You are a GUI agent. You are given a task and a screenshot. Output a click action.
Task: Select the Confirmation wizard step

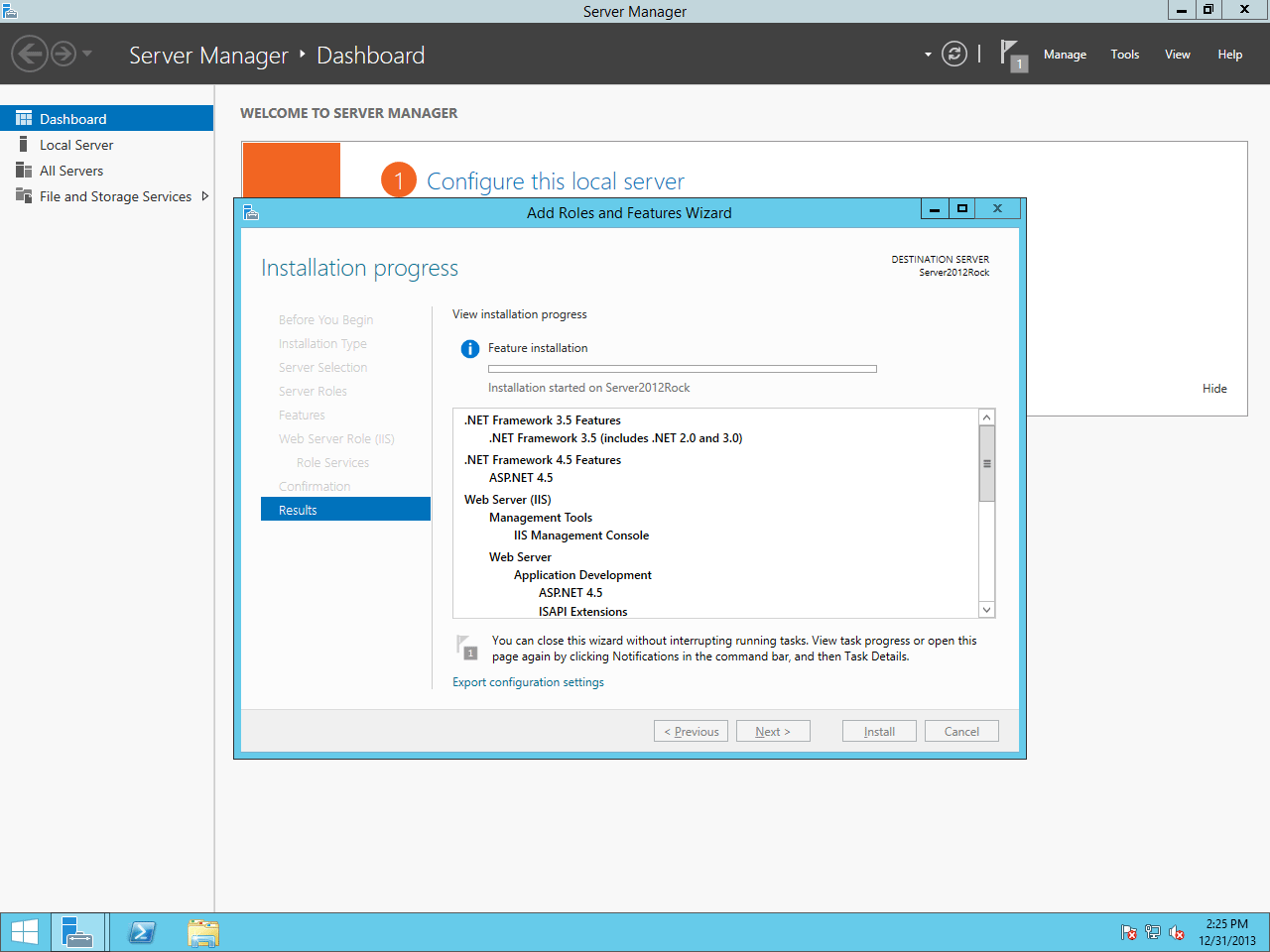315,486
